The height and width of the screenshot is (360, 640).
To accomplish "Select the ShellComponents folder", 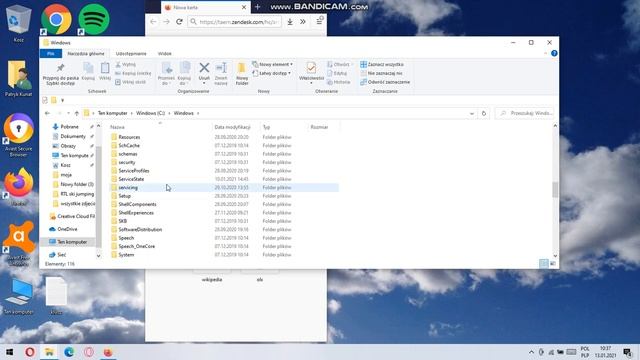I will tap(137, 204).
